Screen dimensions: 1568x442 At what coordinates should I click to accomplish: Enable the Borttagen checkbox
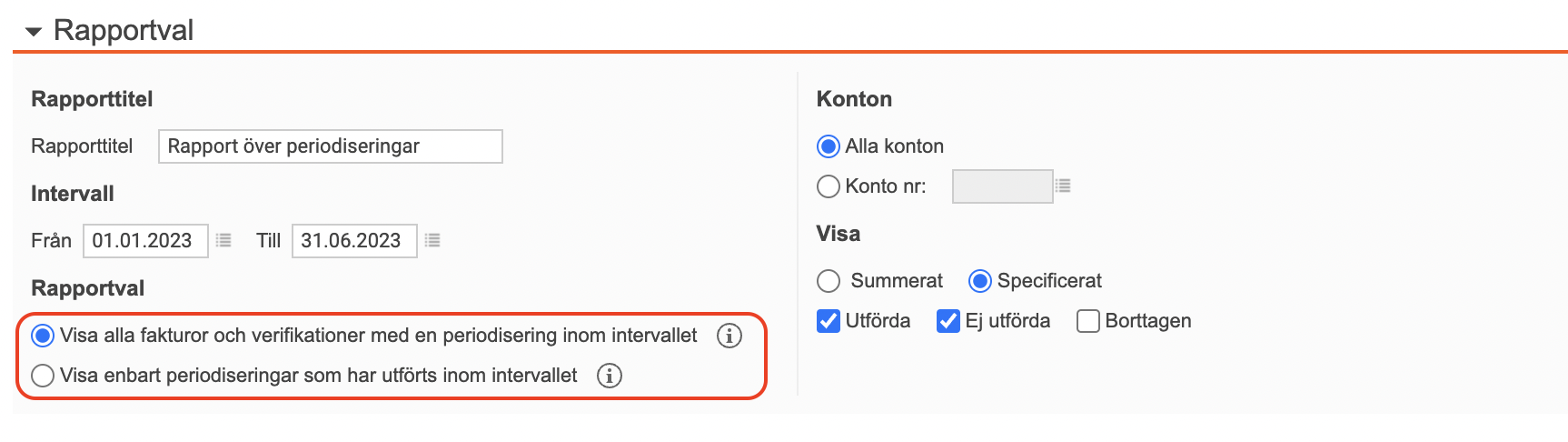[x=1088, y=321]
